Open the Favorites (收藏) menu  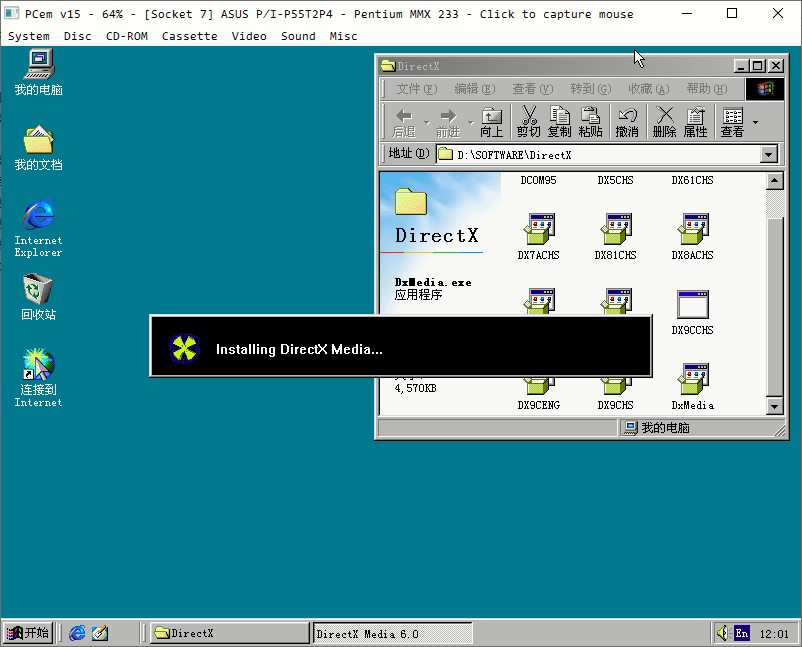(x=649, y=89)
